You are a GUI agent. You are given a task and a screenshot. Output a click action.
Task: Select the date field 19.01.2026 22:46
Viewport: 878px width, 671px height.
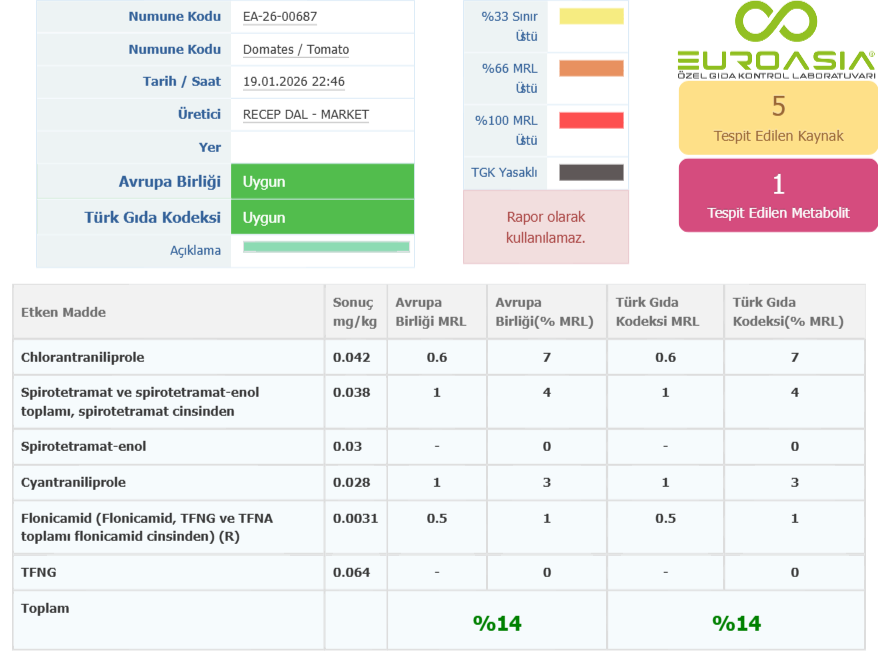(x=294, y=82)
